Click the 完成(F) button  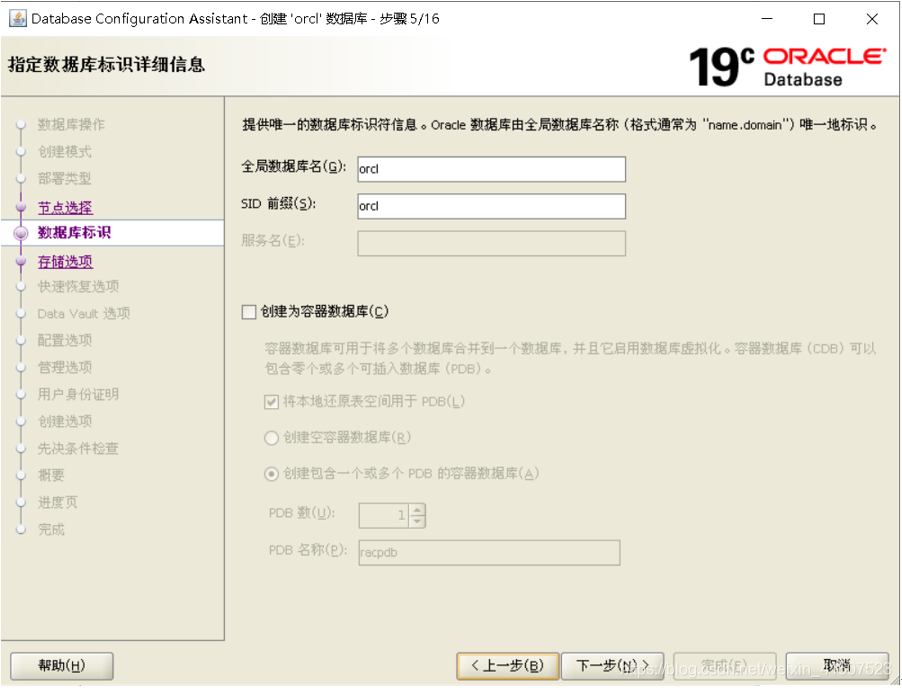click(724, 666)
